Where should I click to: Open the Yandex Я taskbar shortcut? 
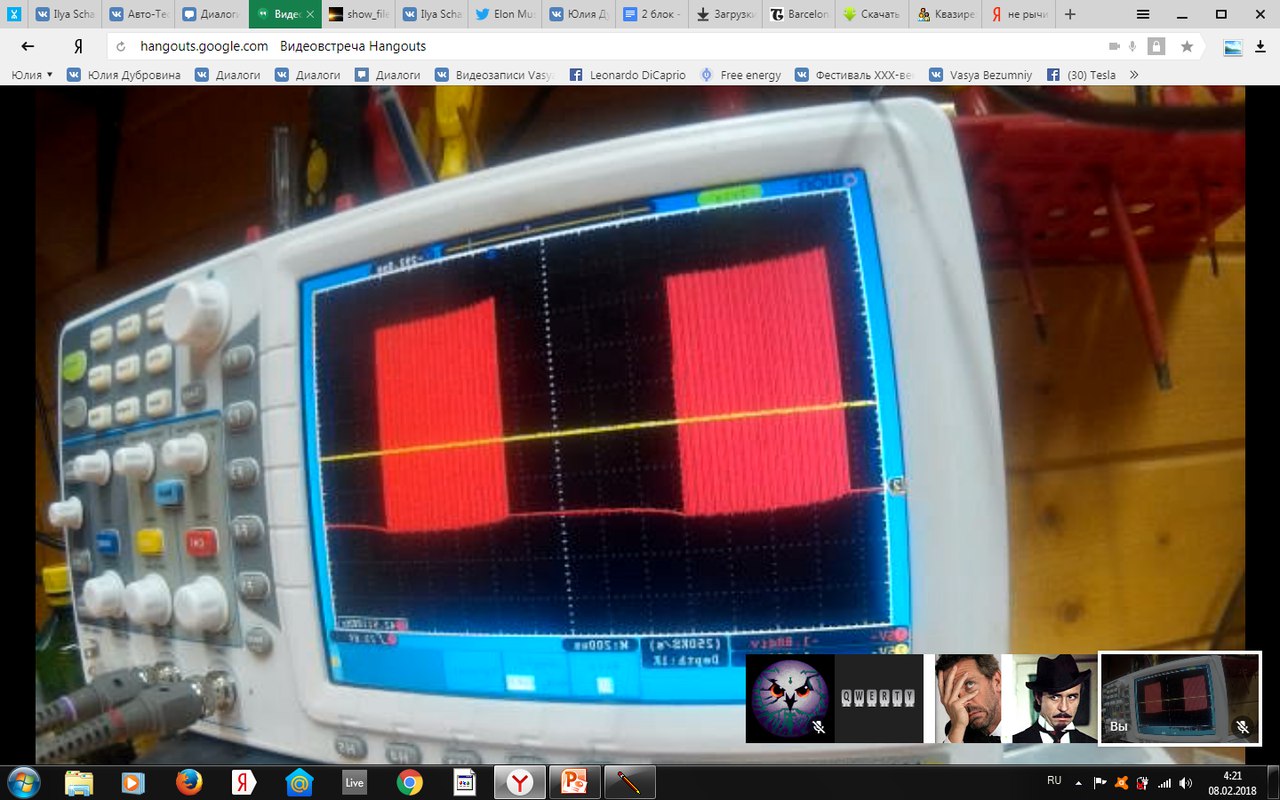(x=244, y=781)
